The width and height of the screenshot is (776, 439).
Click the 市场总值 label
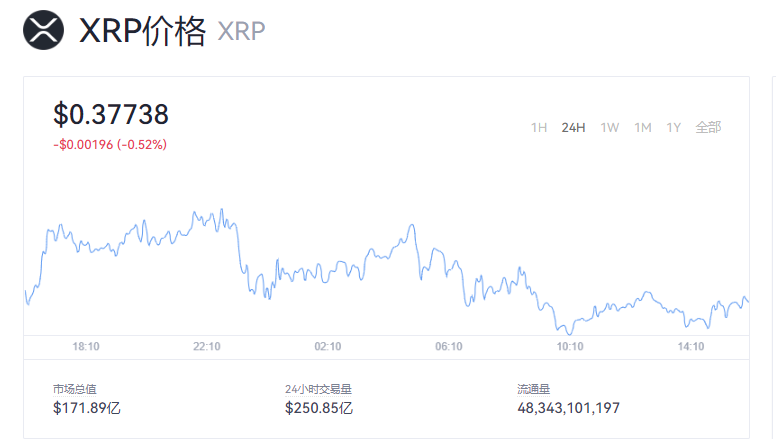click(75, 390)
